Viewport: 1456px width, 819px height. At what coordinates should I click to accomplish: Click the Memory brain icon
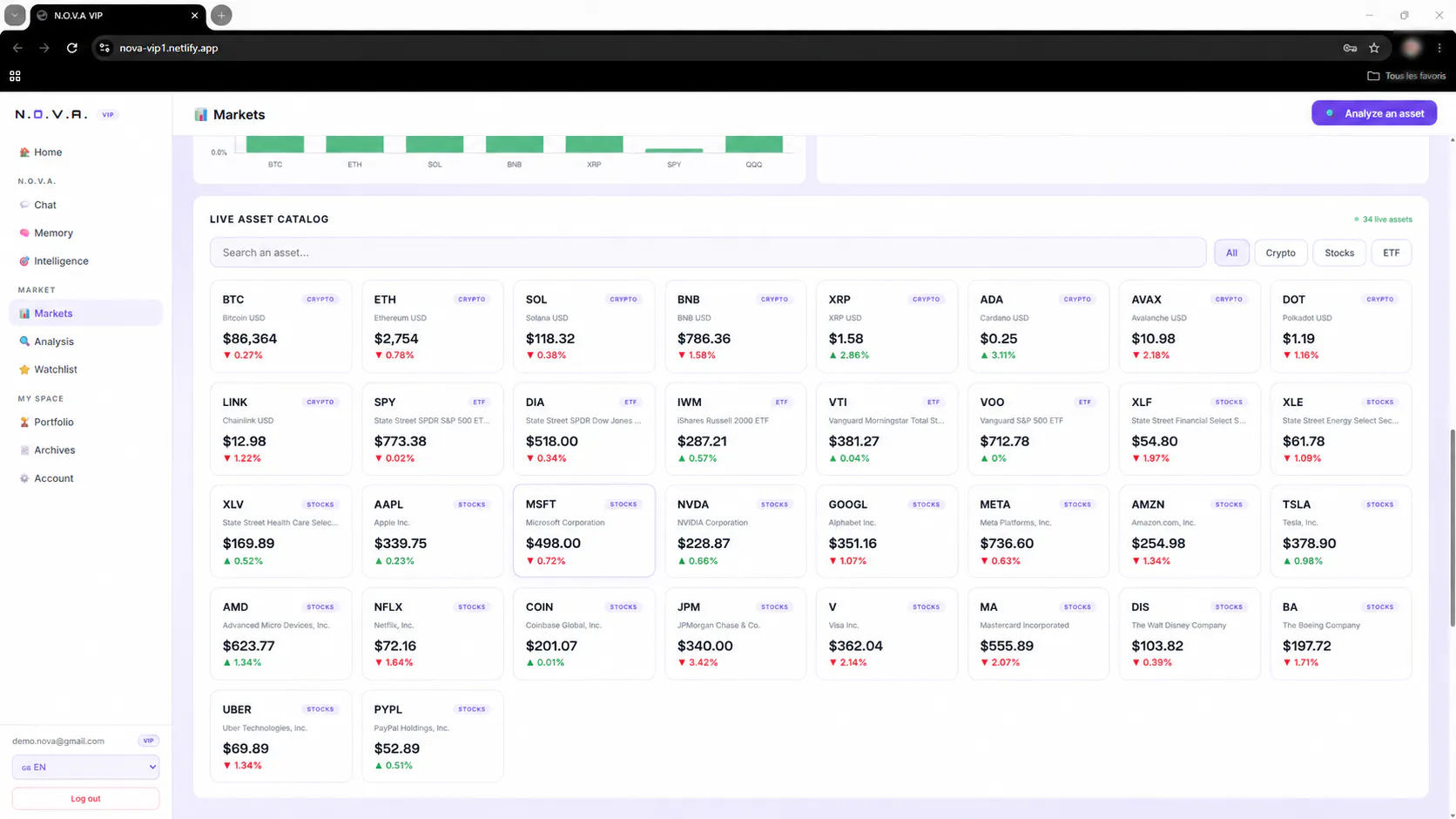coord(24,234)
